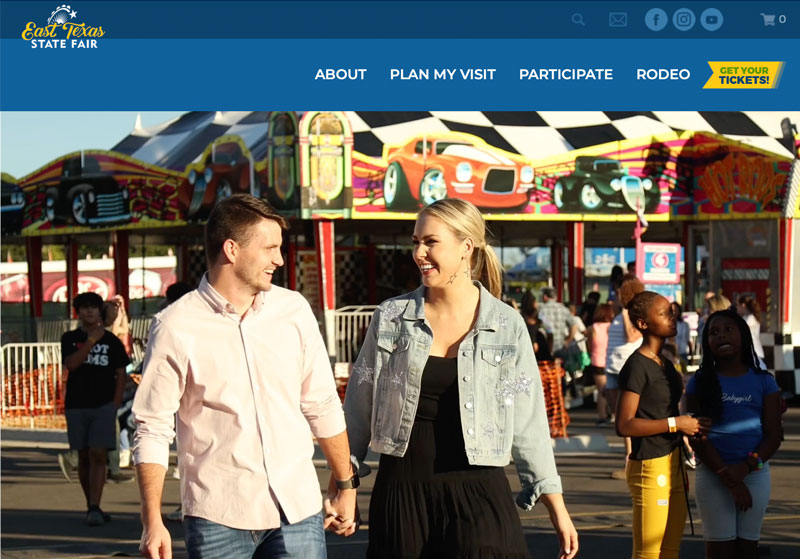Click the cart item count number
800x559 pixels.
coord(782,19)
